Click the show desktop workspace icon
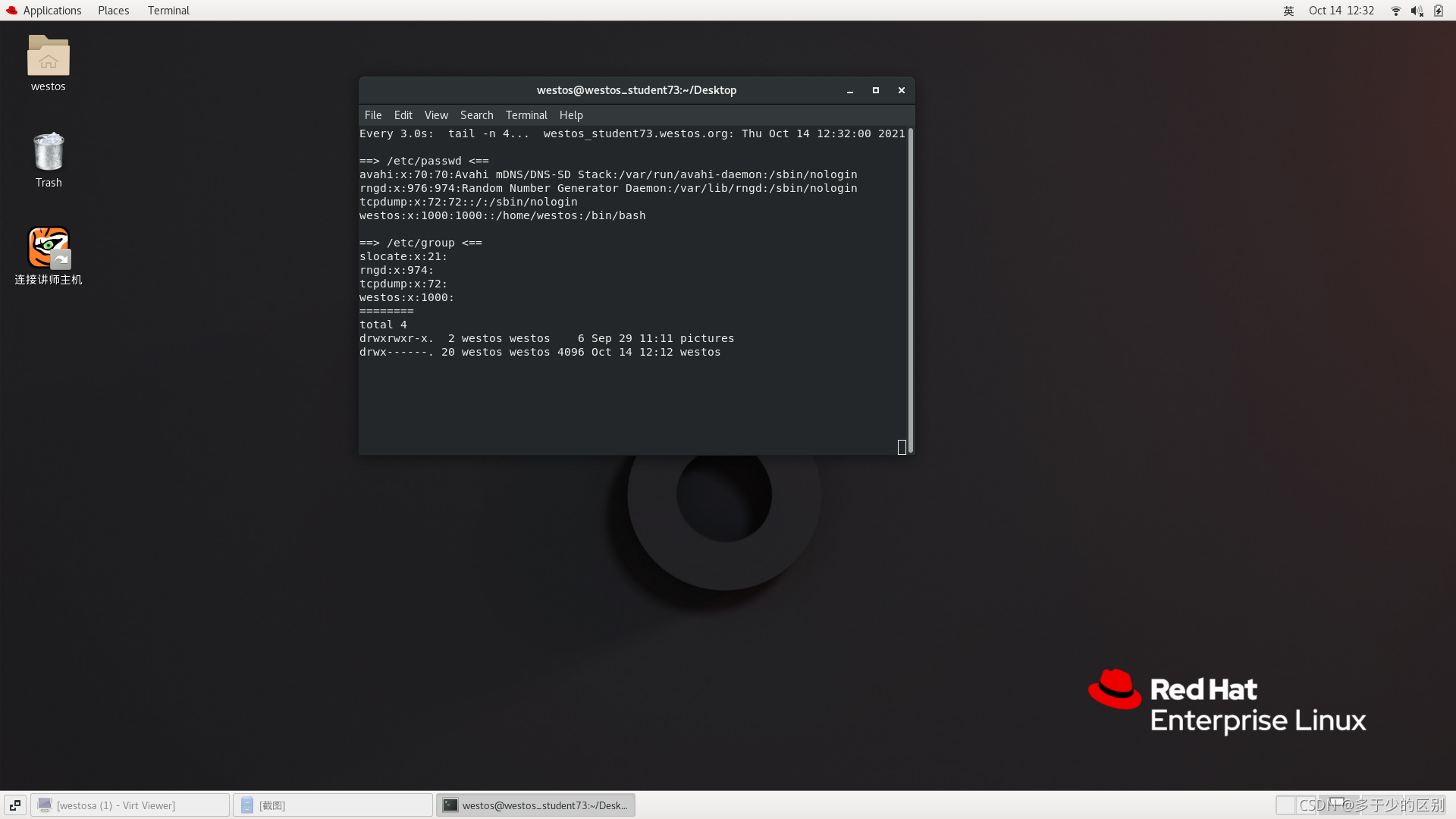 tap(14, 805)
